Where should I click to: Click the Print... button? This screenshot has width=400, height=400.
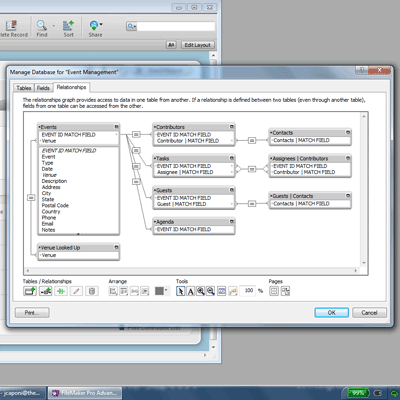pyautogui.click(x=32, y=313)
